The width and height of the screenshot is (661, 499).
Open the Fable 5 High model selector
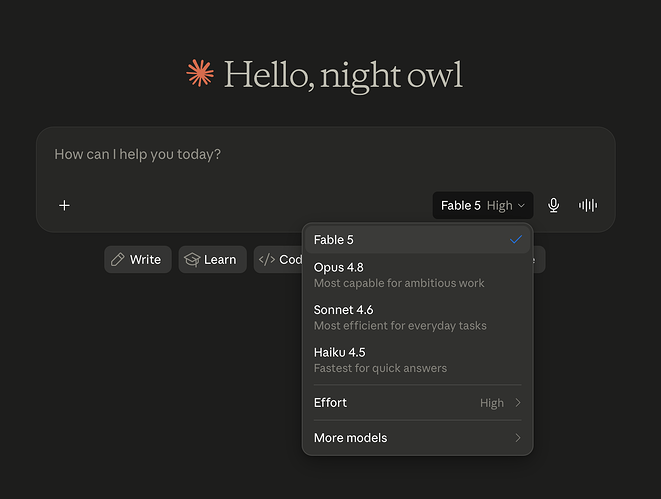(483, 205)
